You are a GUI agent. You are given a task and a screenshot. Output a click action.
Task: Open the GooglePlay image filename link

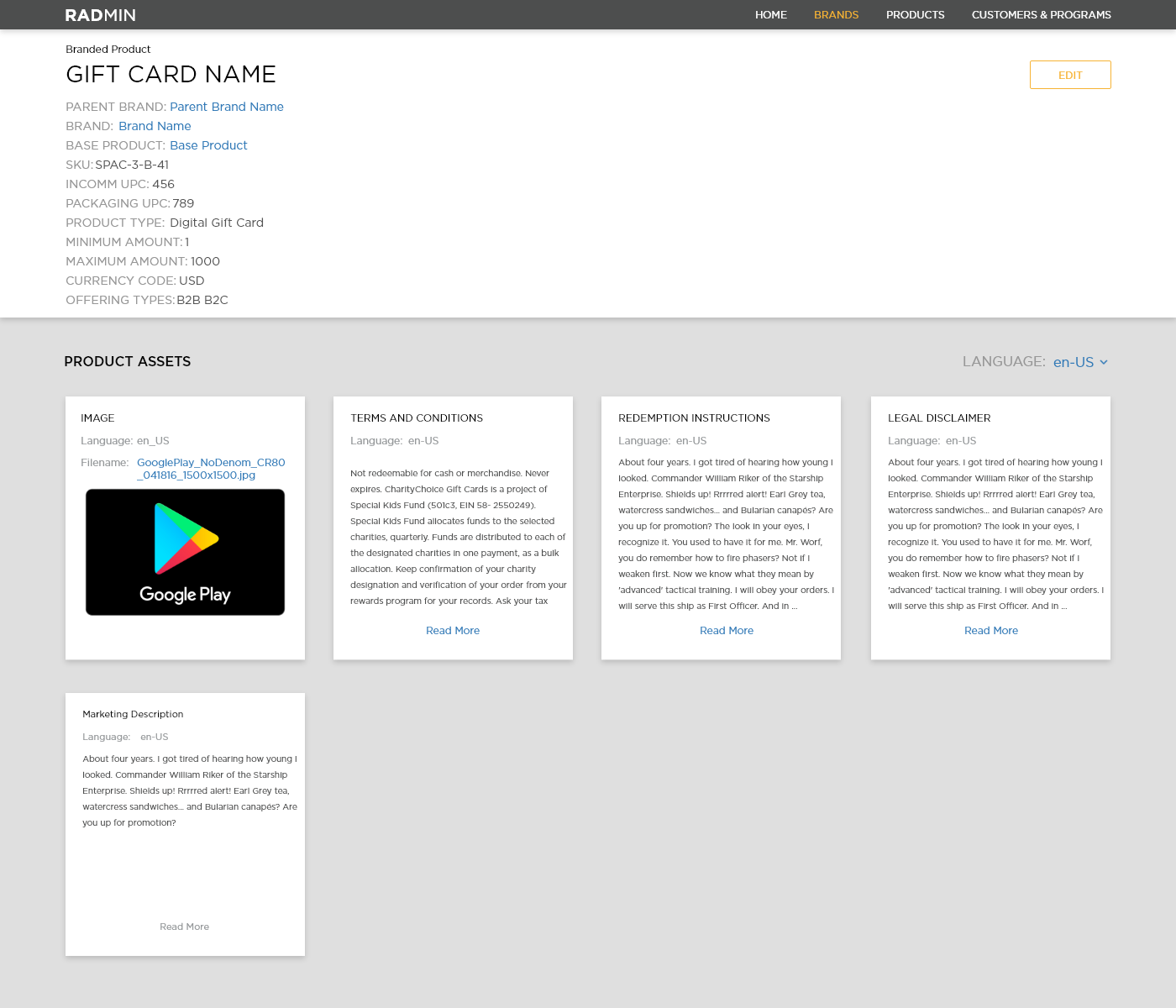[211, 468]
